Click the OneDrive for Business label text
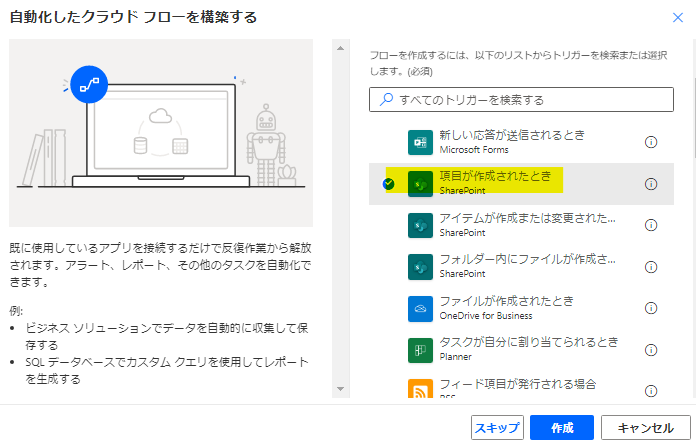Screen dimensions: 696x444 click(x=486, y=316)
